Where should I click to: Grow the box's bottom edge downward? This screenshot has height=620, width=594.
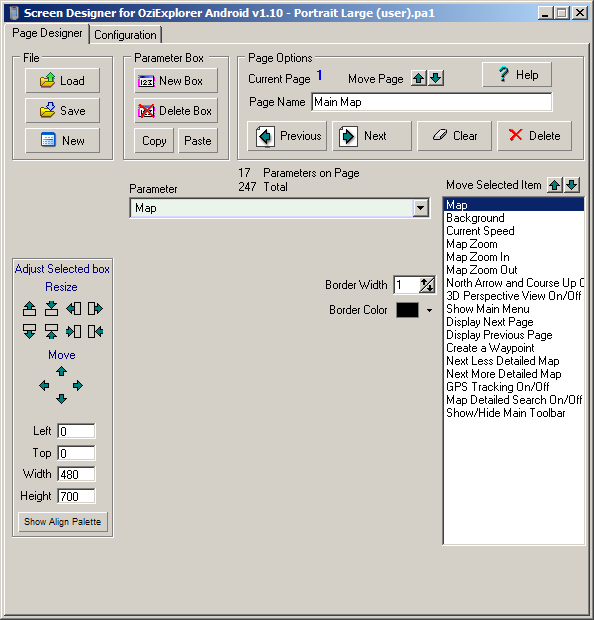pos(29,331)
